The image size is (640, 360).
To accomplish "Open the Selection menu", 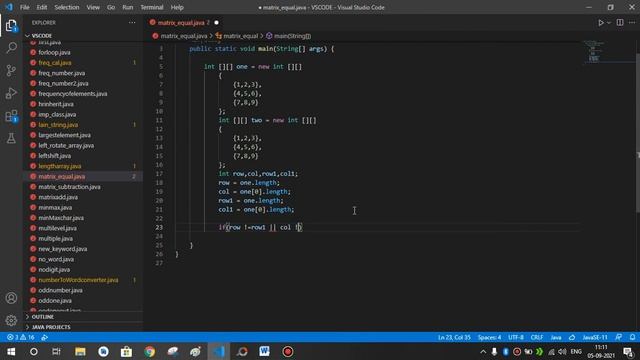I will [67, 7].
